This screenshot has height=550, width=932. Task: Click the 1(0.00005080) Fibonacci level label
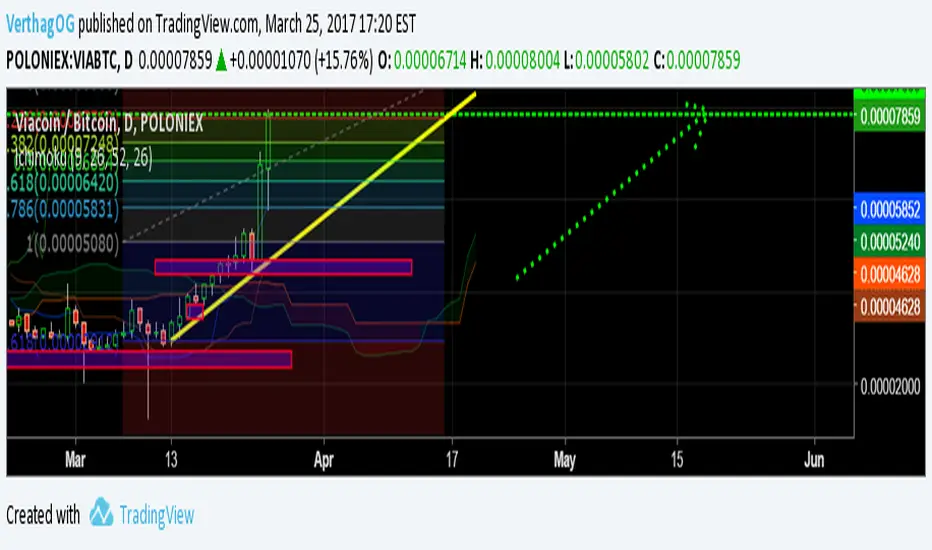(73, 244)
